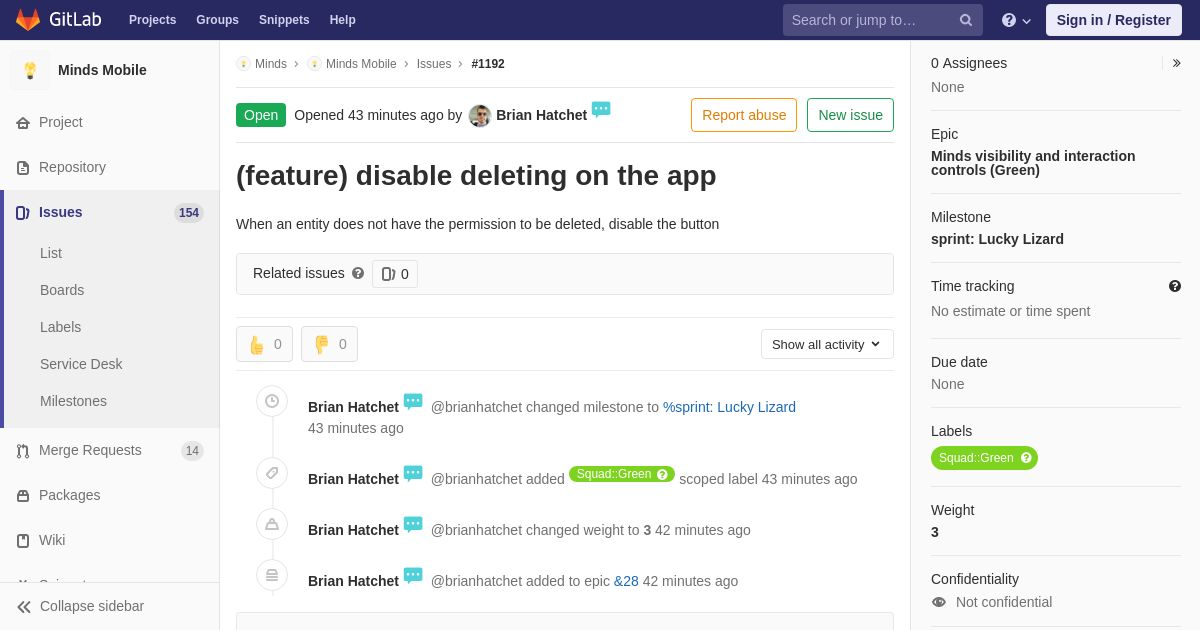Click the #1192 breadcrumb

488,64
